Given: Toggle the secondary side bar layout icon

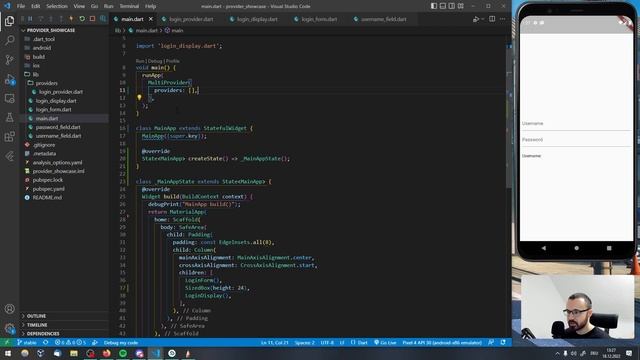Looking at the screenshot, I should (x=452, y=6).
